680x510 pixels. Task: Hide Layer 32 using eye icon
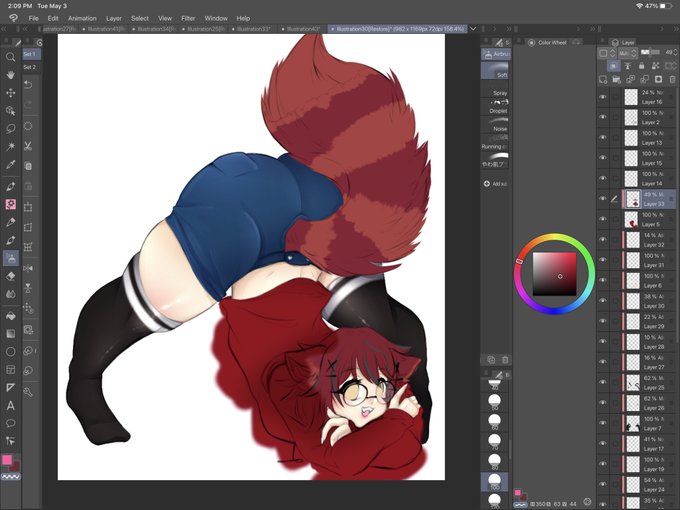point(603,239)
